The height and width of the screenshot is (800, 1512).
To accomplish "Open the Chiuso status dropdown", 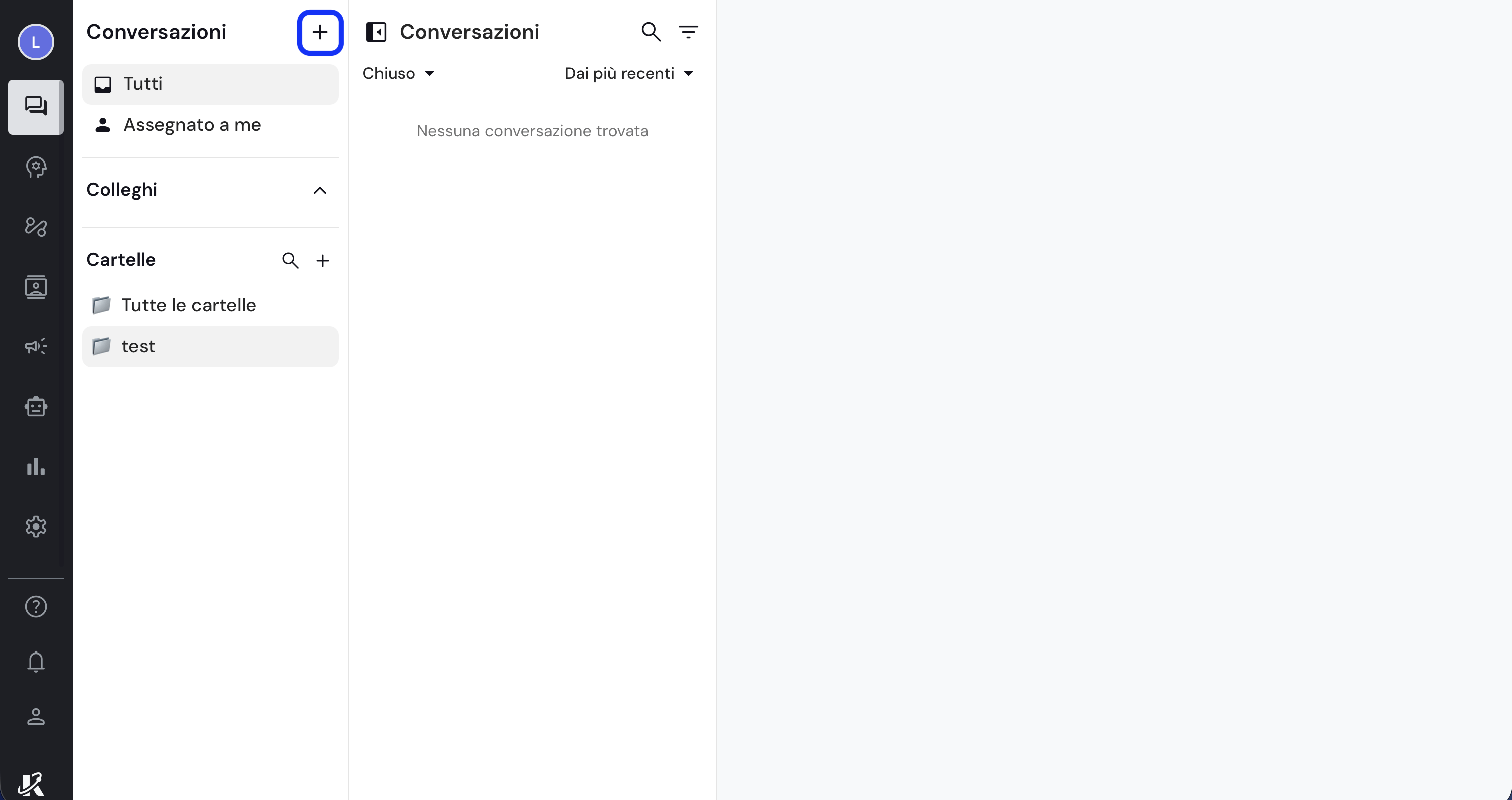I will 399,74.
